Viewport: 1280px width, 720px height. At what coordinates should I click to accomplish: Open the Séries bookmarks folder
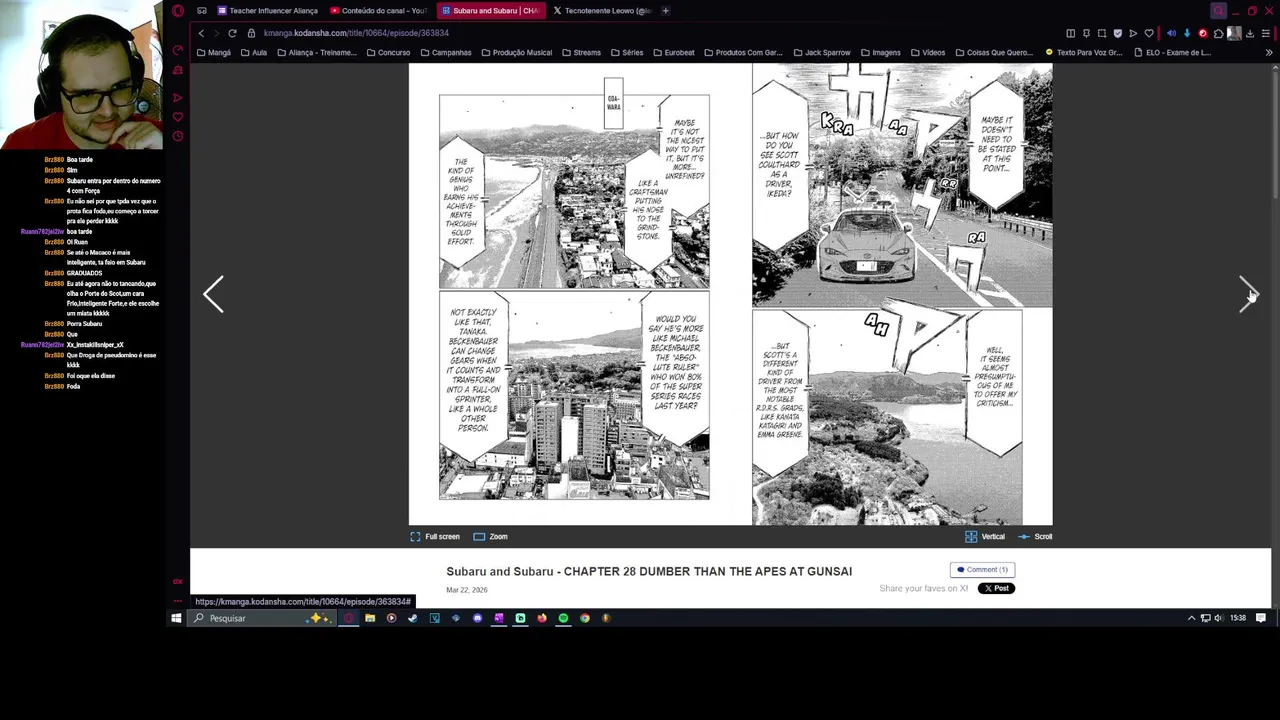point(627,52)
